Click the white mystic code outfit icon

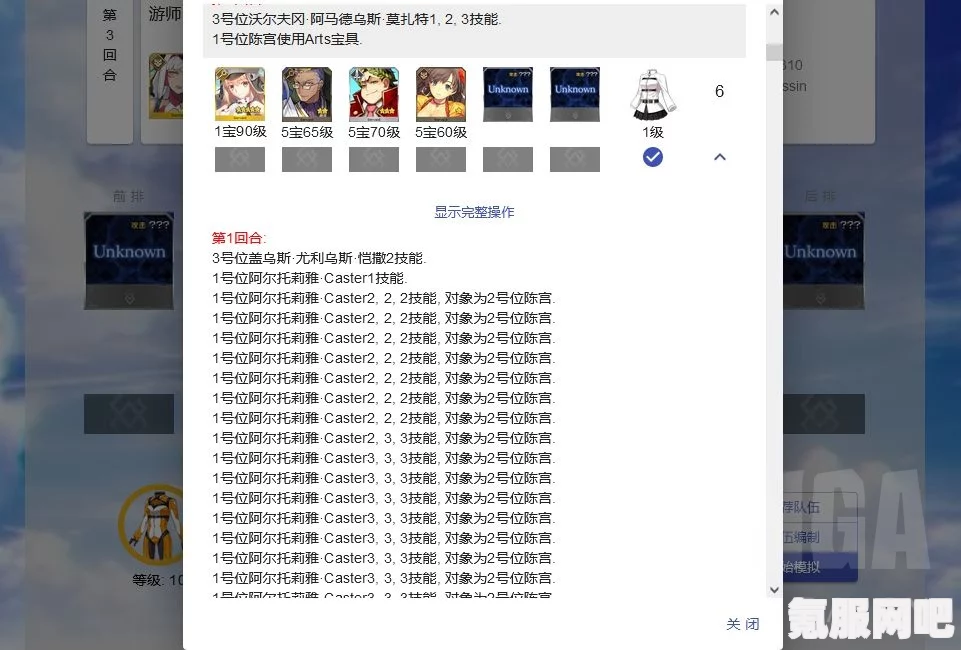tap(653, 94)
